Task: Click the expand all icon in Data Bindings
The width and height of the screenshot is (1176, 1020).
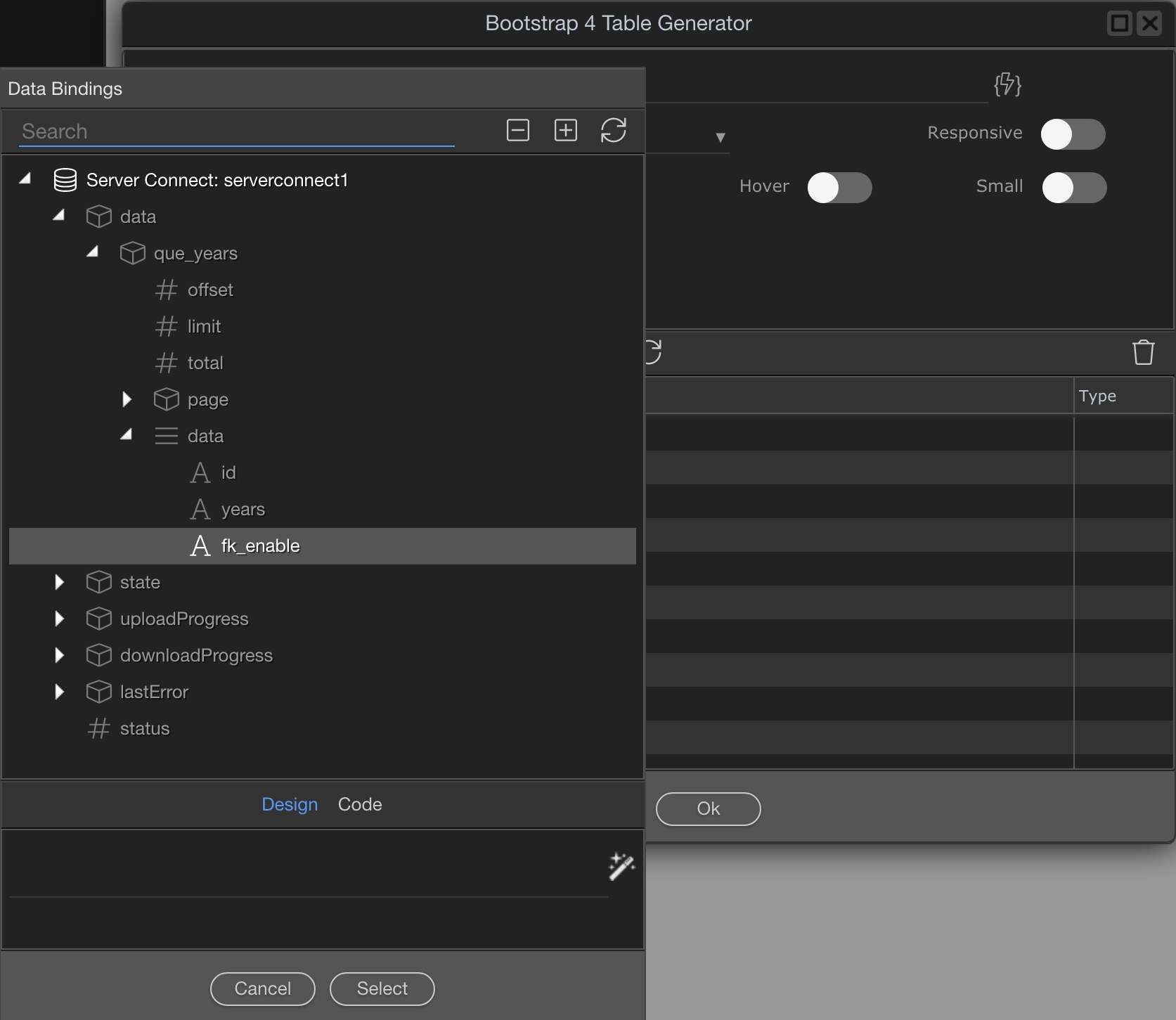Action: tap(565, 130)
